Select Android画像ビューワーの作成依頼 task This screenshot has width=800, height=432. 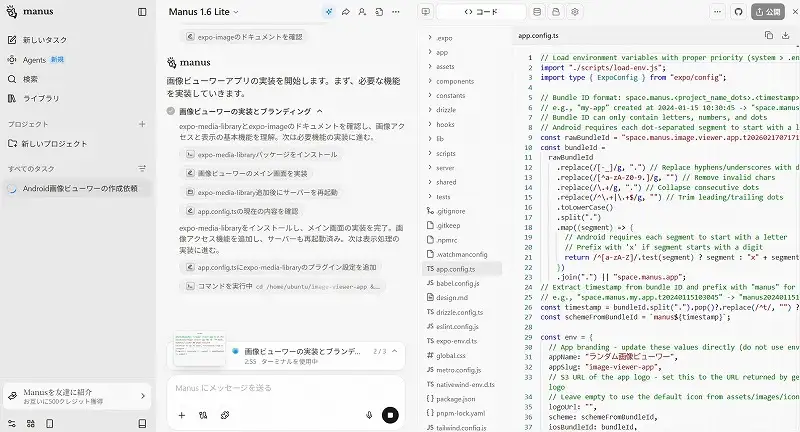pyautogui.click(x=78, y=188)
